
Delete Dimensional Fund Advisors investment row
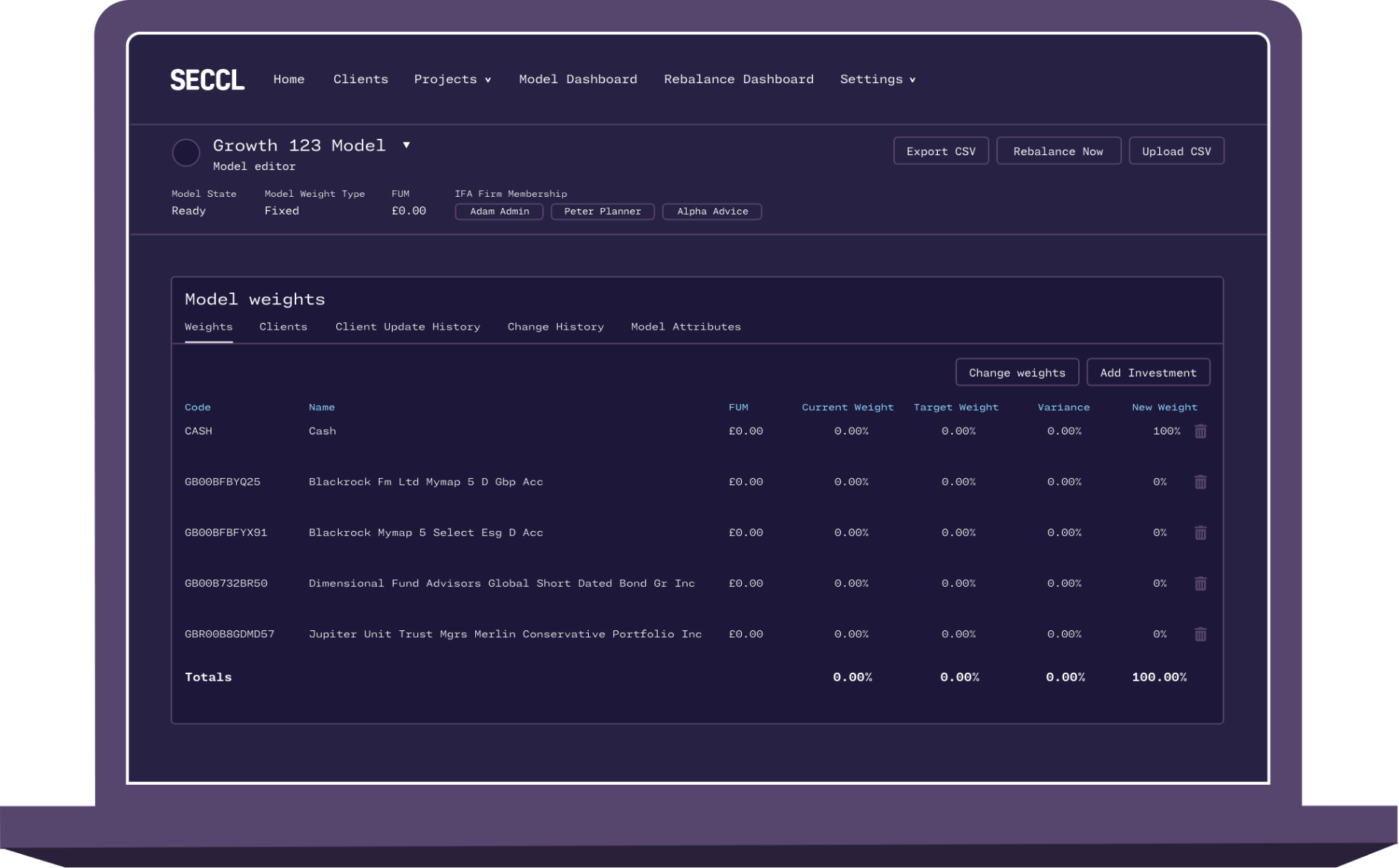1200,584
